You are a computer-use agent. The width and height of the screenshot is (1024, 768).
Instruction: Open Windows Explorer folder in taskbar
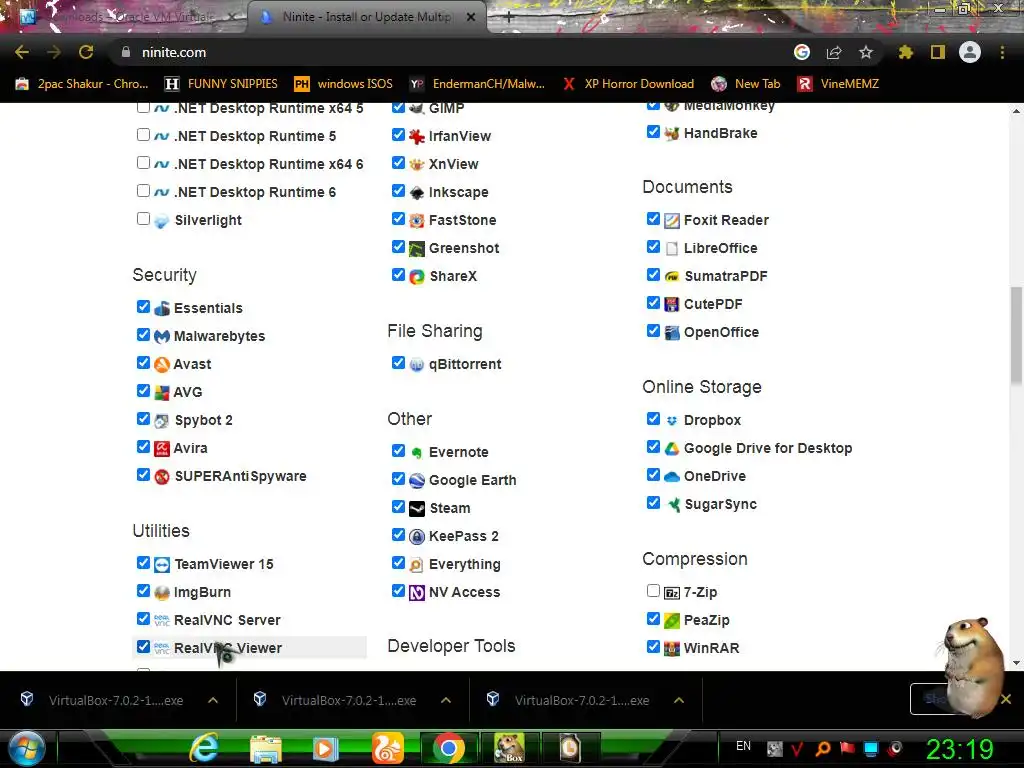265,748
